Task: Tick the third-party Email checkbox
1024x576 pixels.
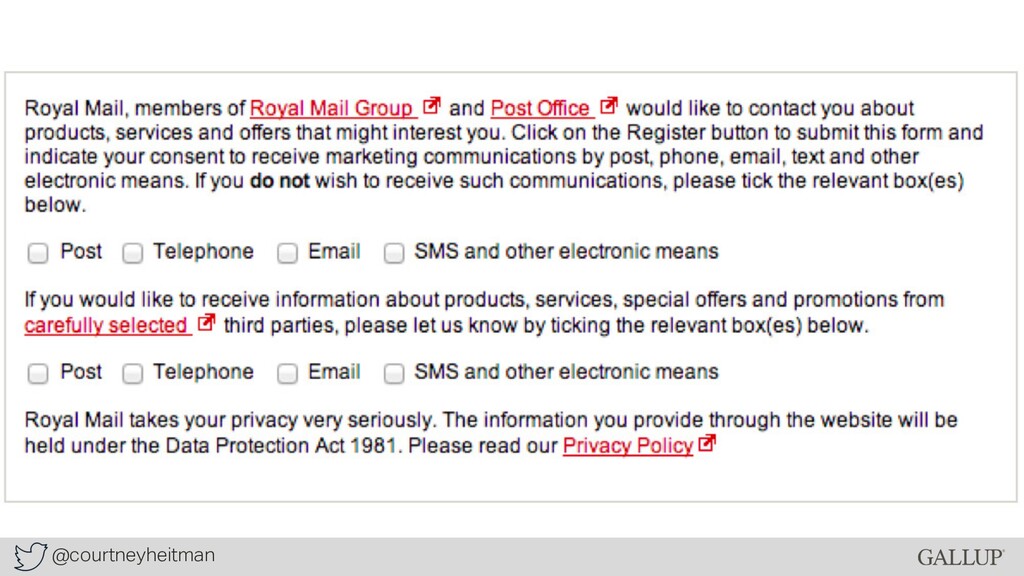Action: pos(287,373)
